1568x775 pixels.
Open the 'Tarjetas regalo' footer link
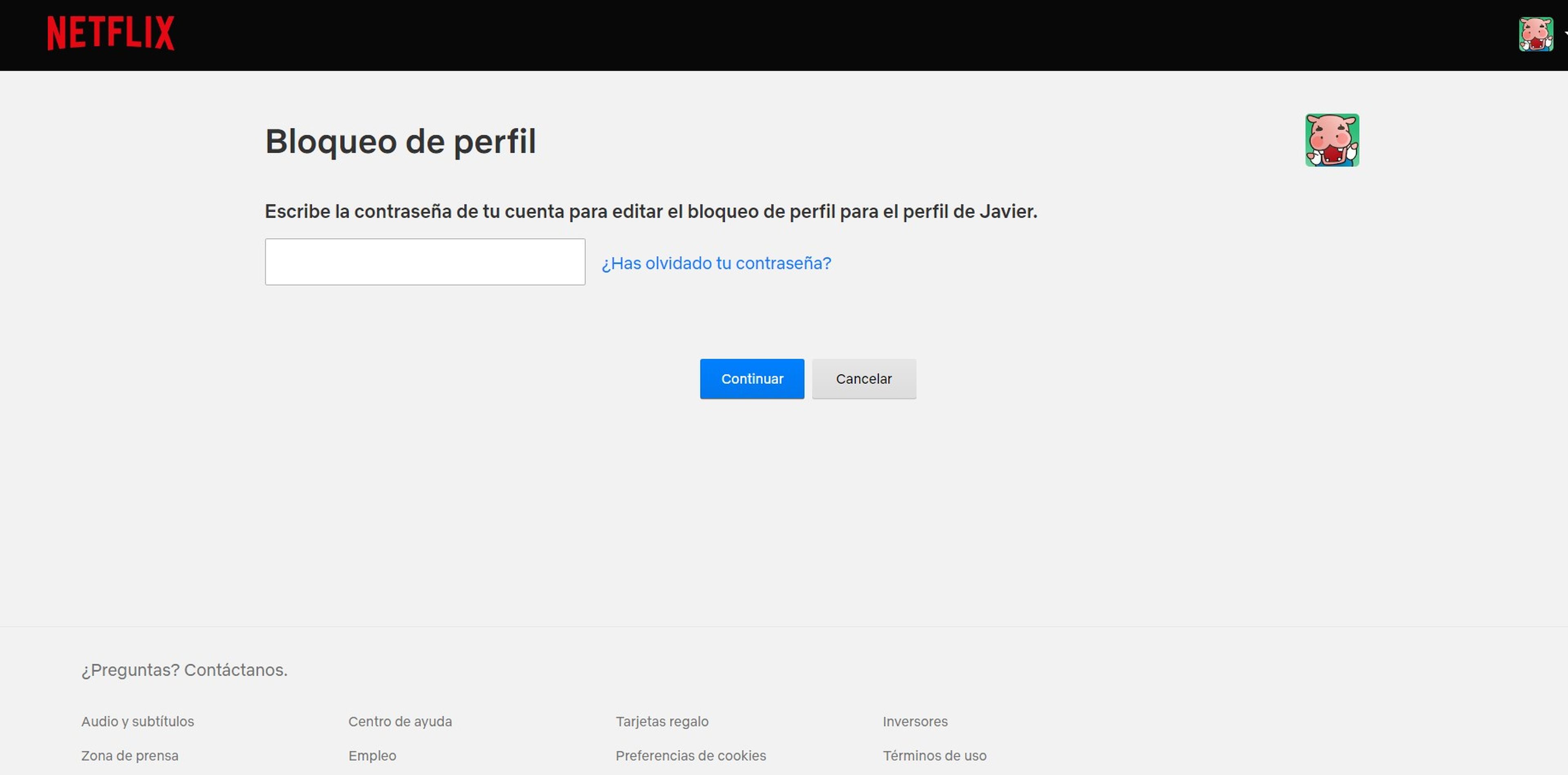click(661, 722)
